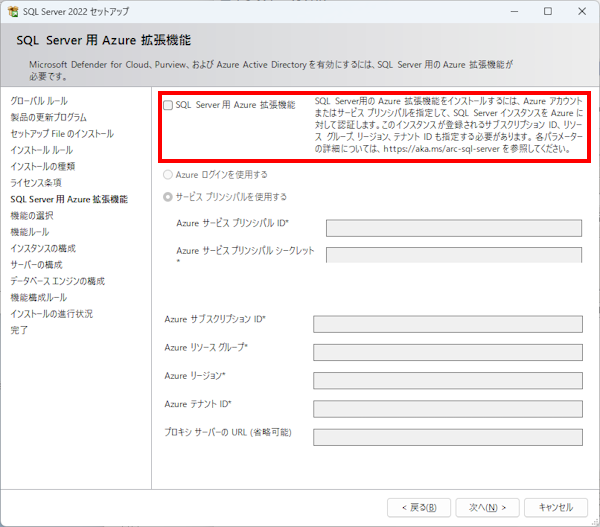Viewport: 600px width, 527px height.
Task: Select 製品の更新プログラム step in sidebar
Action: [x=49, y=117]
